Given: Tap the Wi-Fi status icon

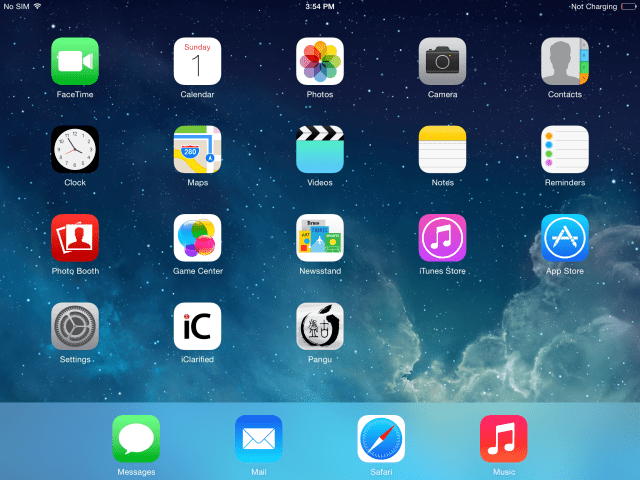Looking at the screenshot, I should [x=38, y=6].
